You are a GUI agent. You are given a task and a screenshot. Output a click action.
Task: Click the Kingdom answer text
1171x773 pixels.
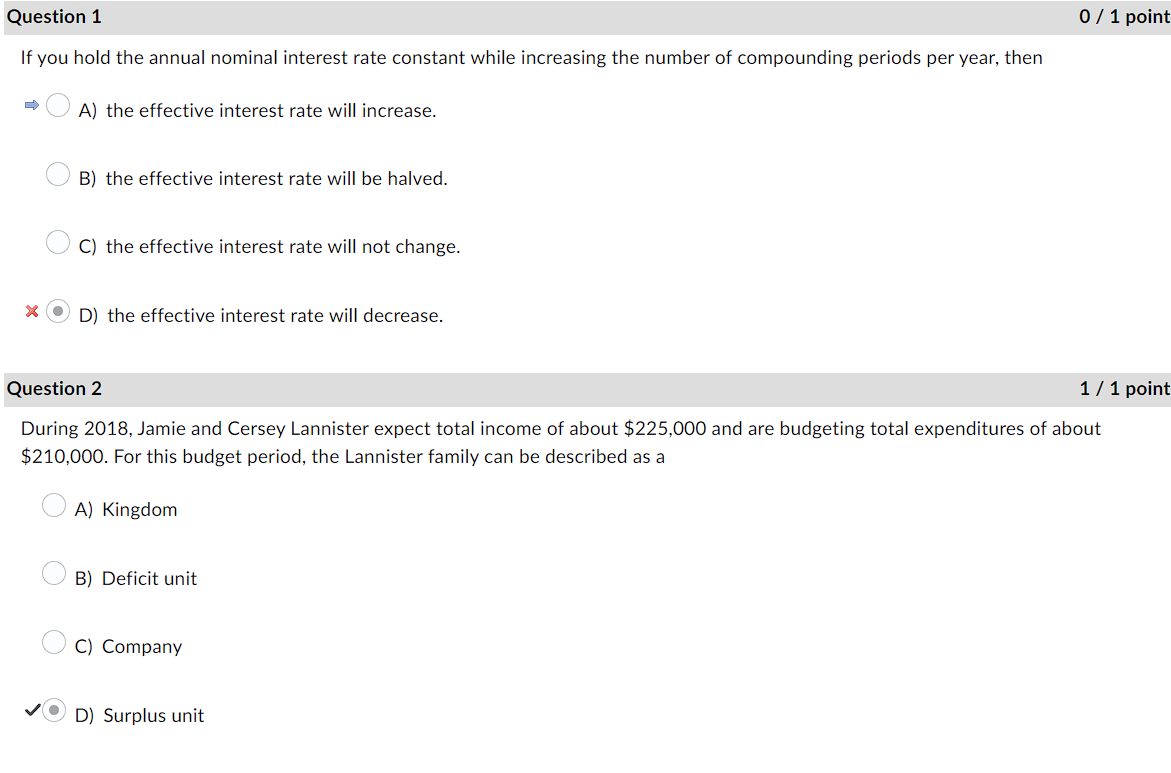click(139, 509)
